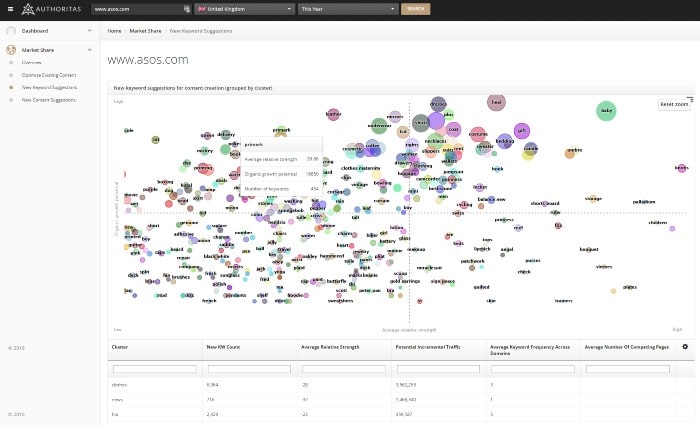Click the Potential Incremental Traffic filter box

(x=438, y=369)
